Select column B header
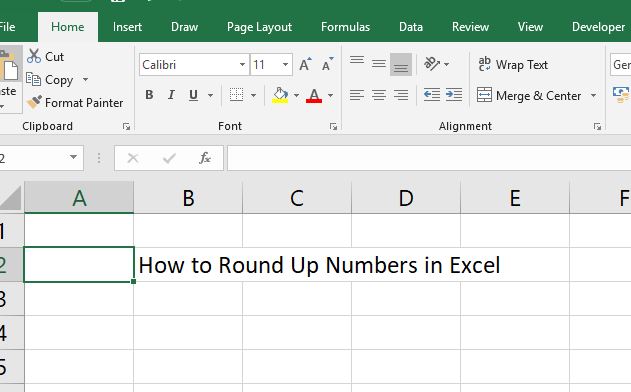The height and width of the screenshot is (392, 631). 188,198
